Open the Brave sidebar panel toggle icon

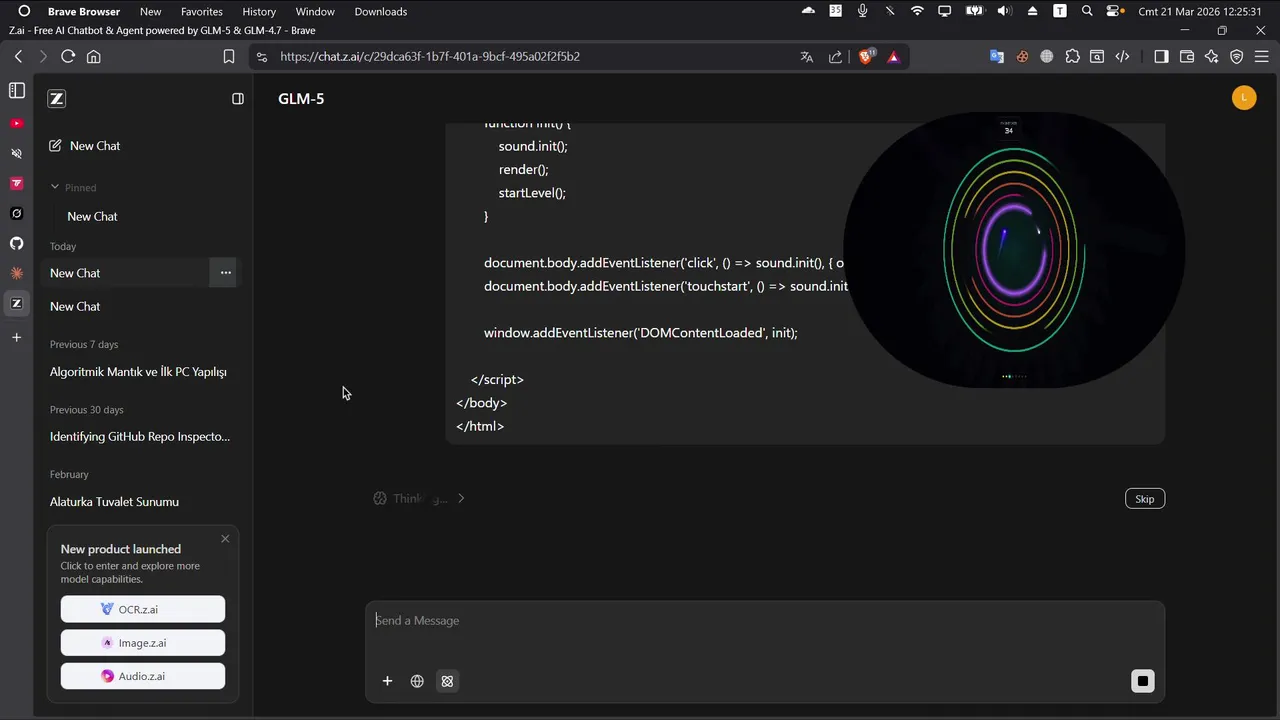point(16,91)
